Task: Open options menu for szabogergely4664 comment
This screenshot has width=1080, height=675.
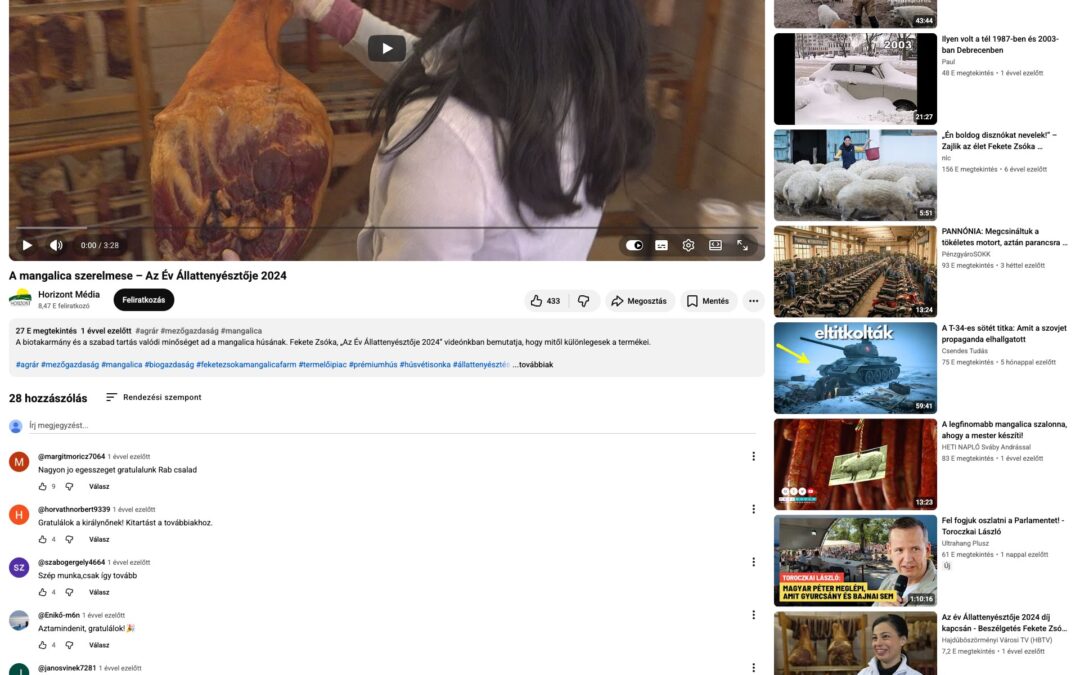Action: (754, 562)
